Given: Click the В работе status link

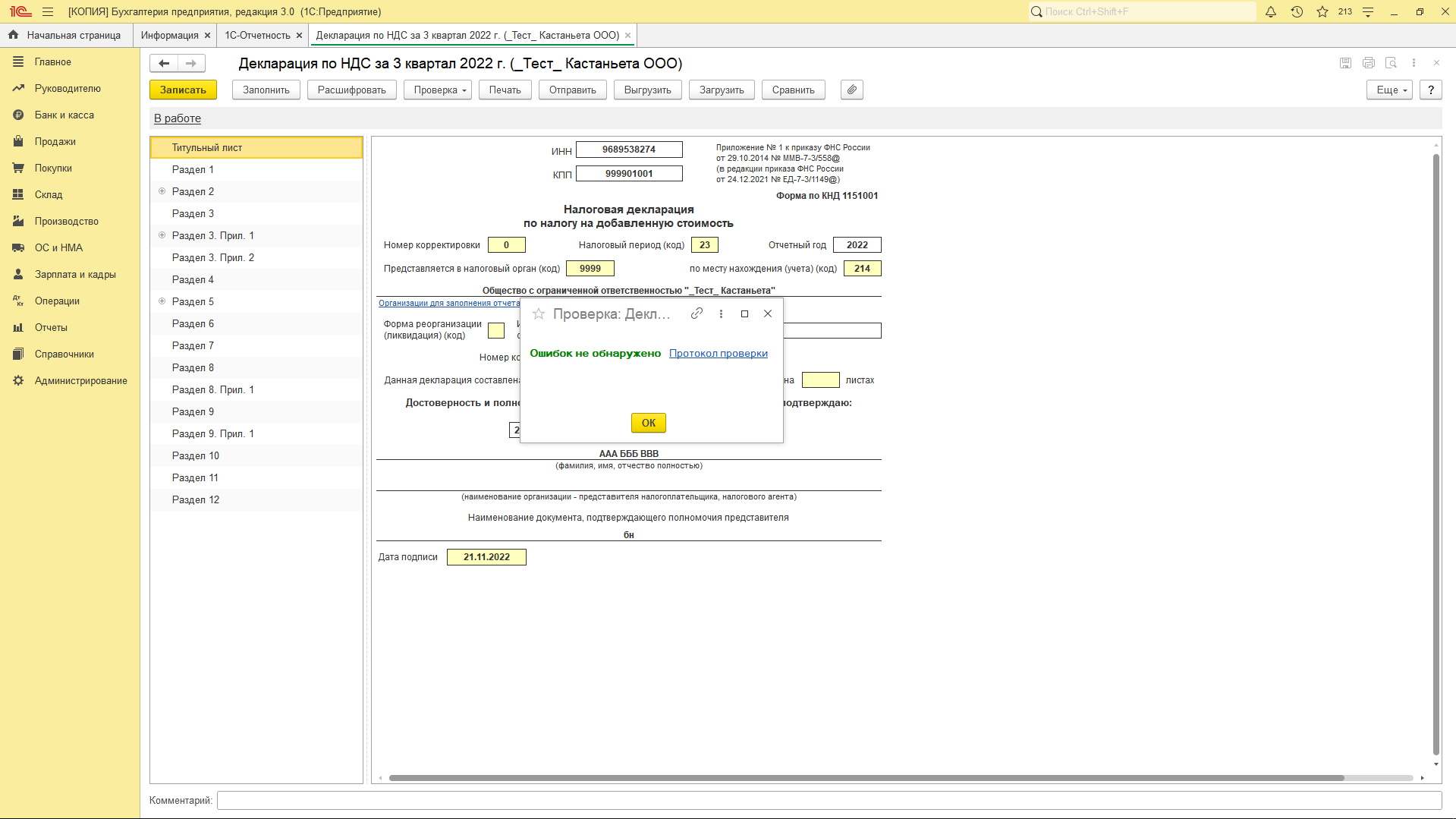Looking at the screenshot, I should [x=178, y=118].
